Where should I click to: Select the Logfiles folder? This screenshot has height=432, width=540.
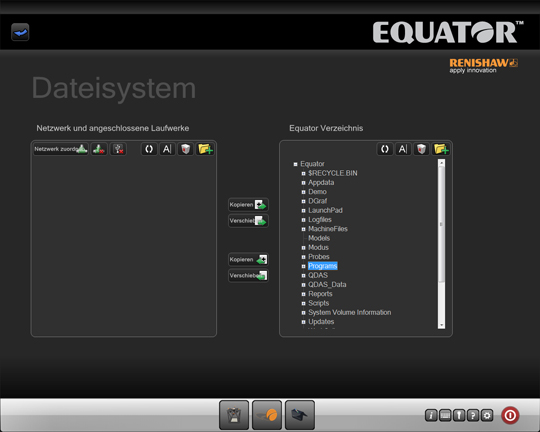pos(320,220)
